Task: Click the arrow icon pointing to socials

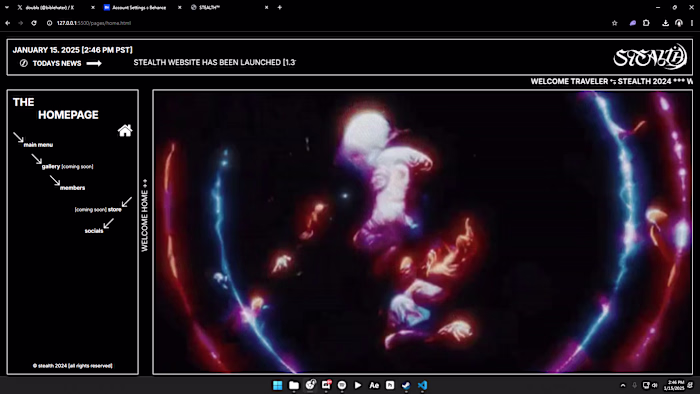Action: (x=108, y=224)
